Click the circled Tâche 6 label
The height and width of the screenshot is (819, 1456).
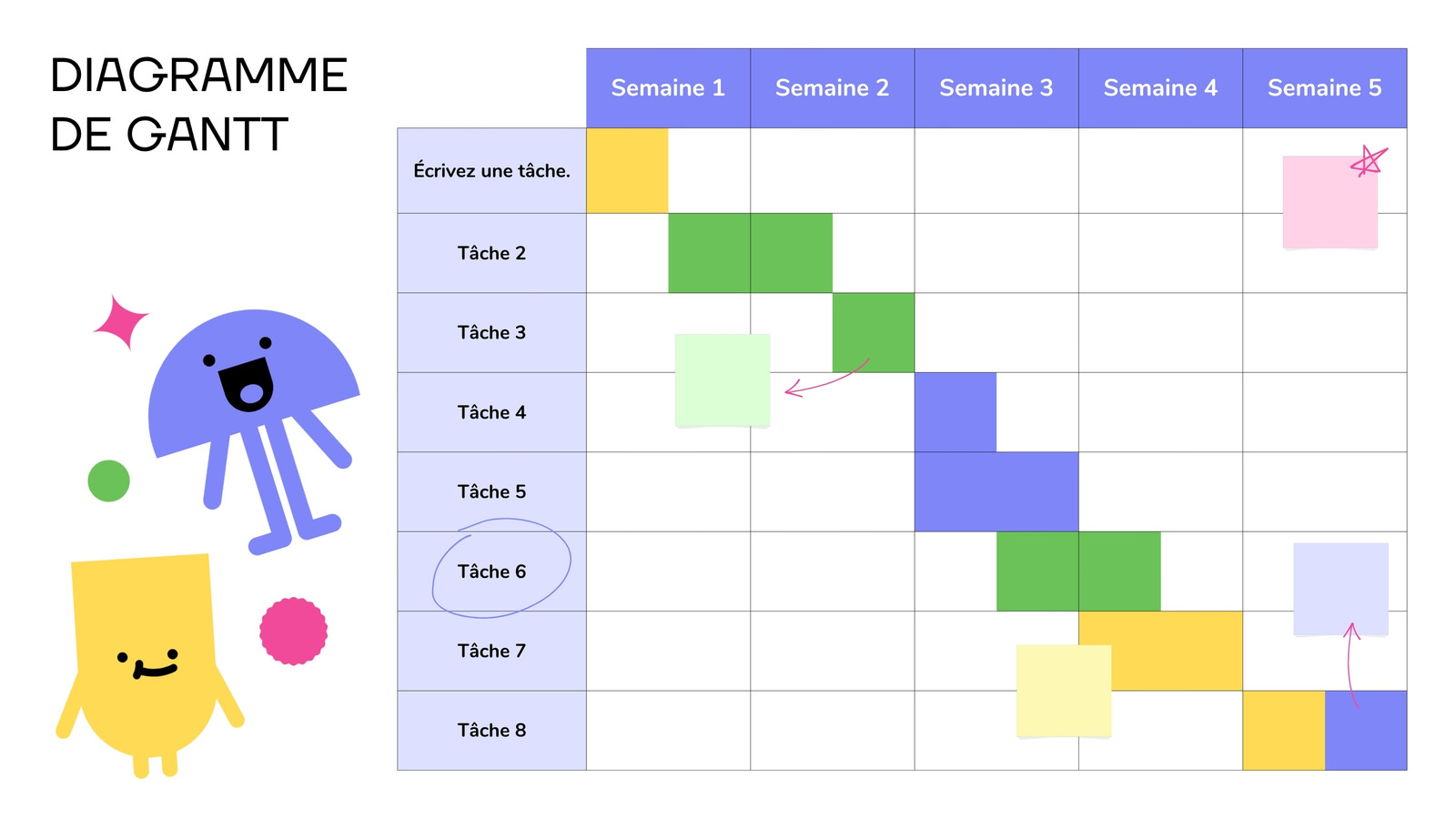(491, 571)
